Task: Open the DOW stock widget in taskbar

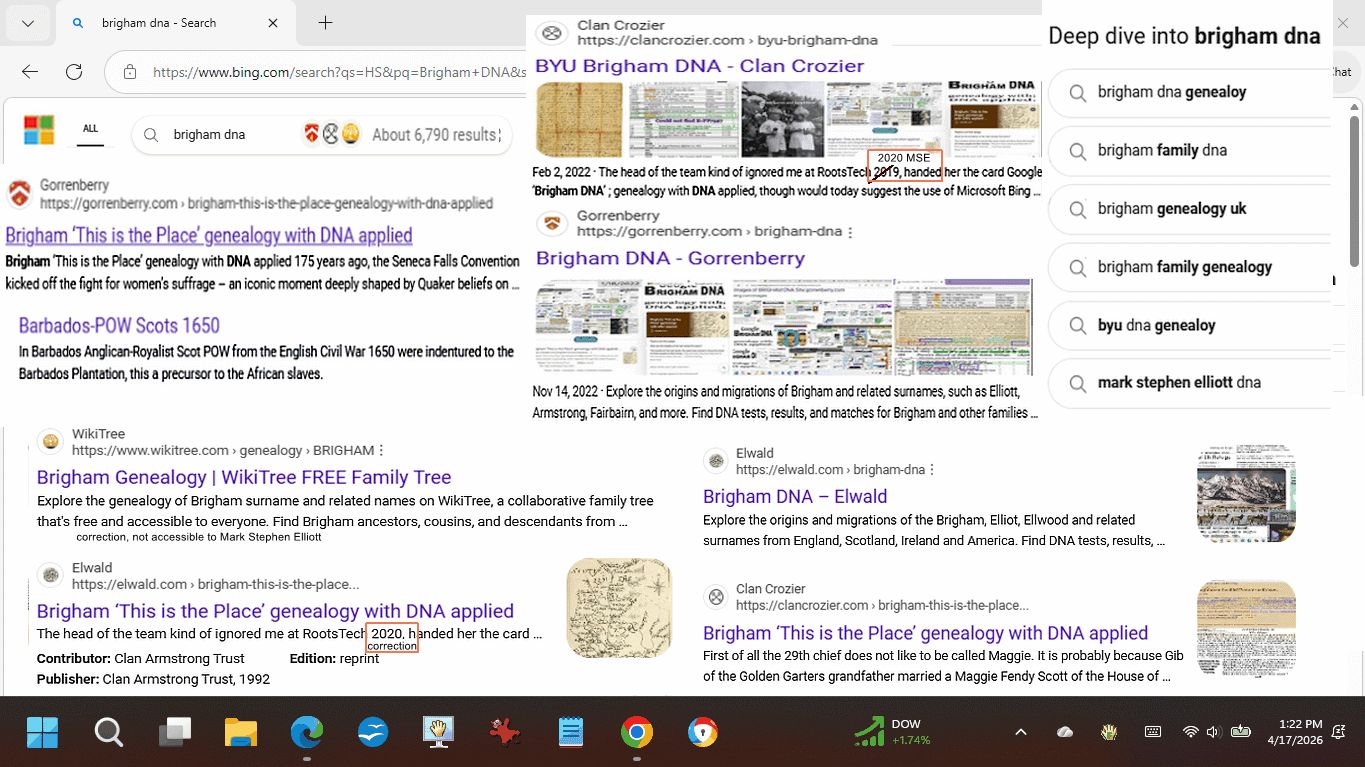Action: (893, 732)
